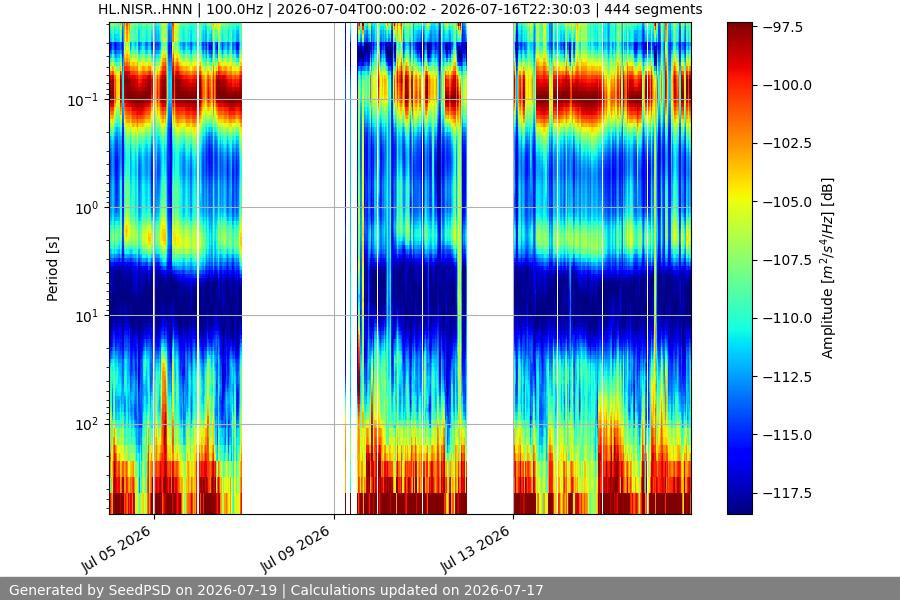900x600 pixels.
Task: Click the 'Period [s]' y-axis label
Action: click(52, 269)
